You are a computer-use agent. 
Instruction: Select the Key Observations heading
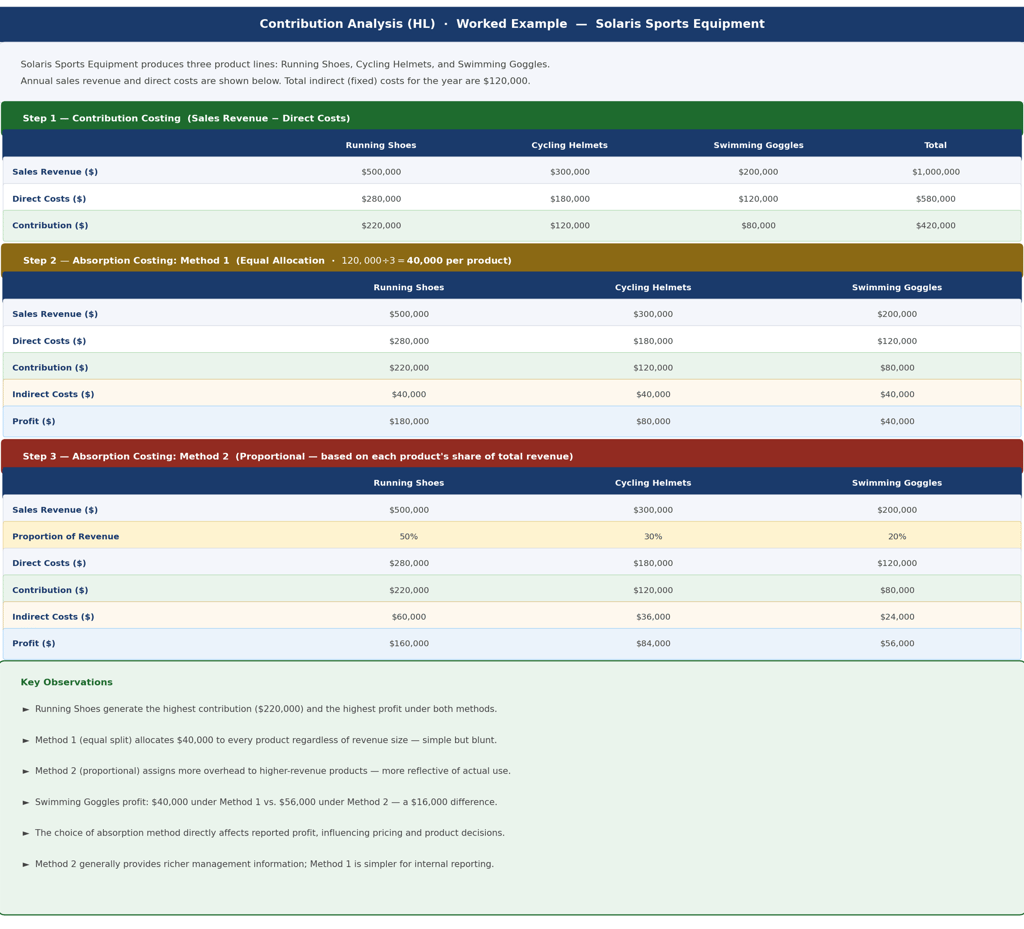[x=67, y=682]
